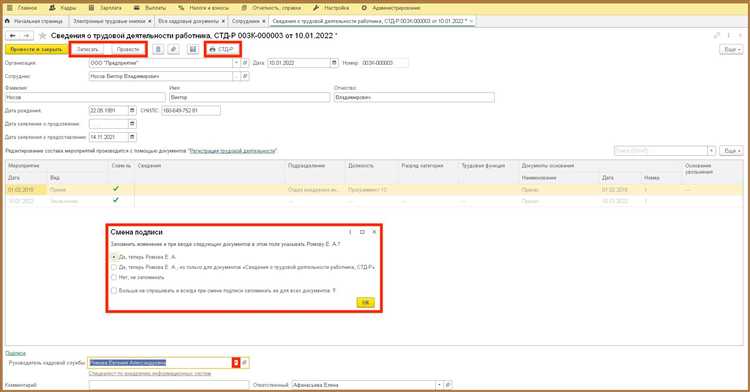Maximize the Смена подписи dialog
This screenshot has width=750, height=392.
362,232
